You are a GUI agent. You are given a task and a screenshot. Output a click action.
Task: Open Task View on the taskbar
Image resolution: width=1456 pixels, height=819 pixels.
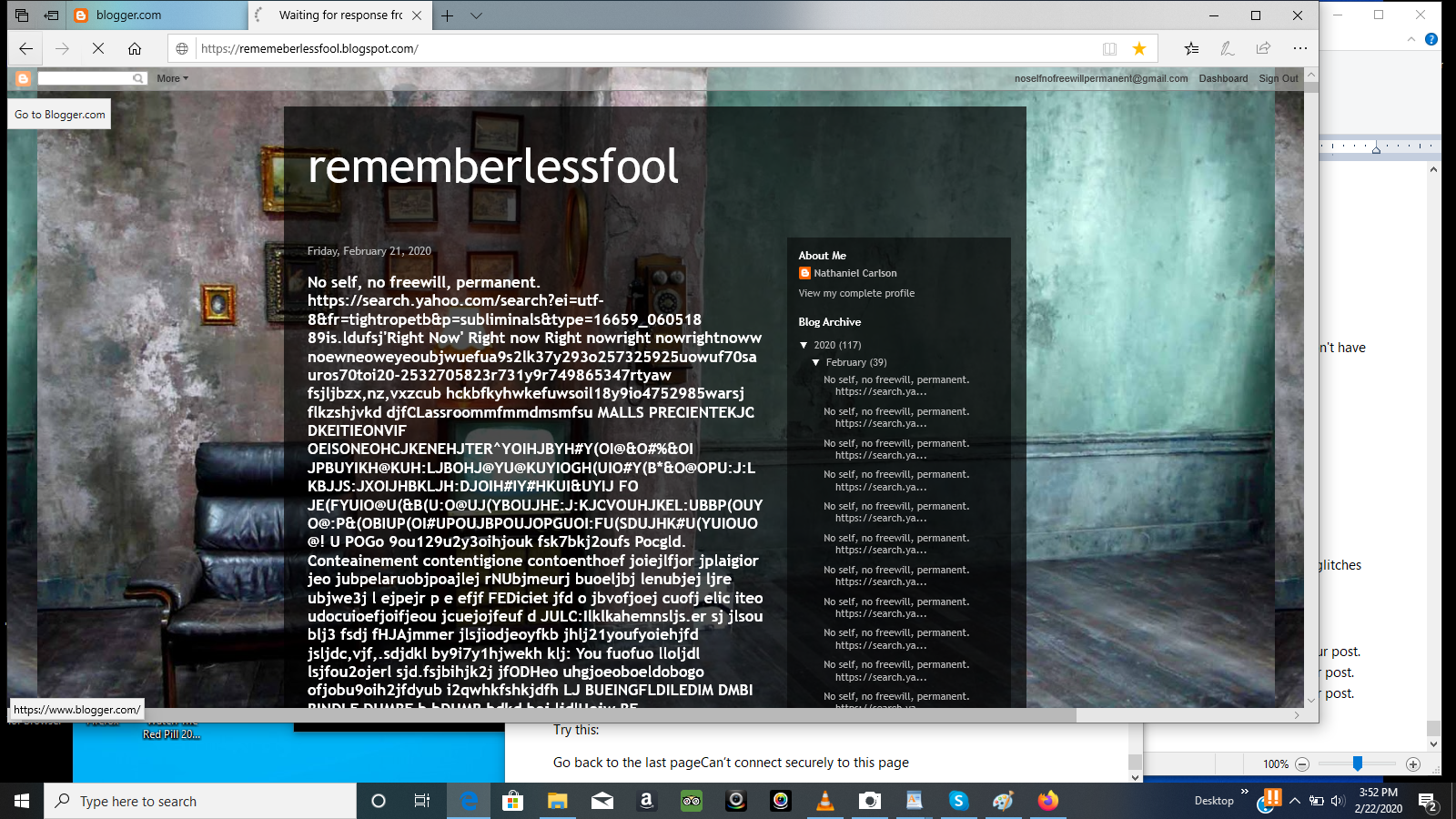point(422,801)
